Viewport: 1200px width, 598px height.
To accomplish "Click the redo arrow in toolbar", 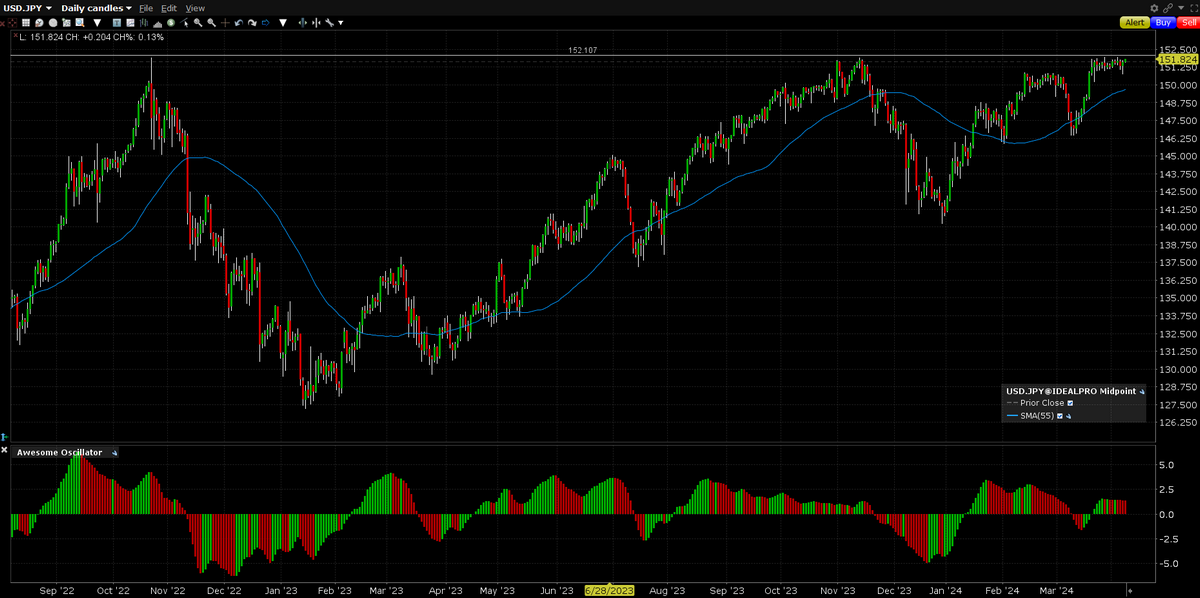I will tap(252, 22).
